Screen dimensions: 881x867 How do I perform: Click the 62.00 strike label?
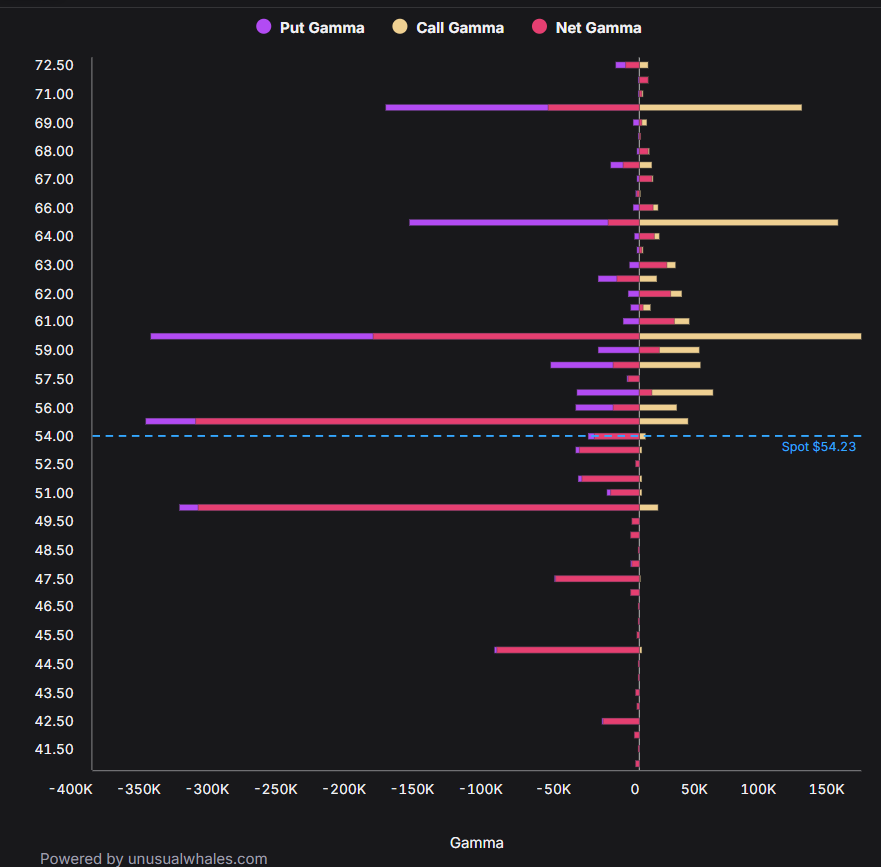click(54, 294)
